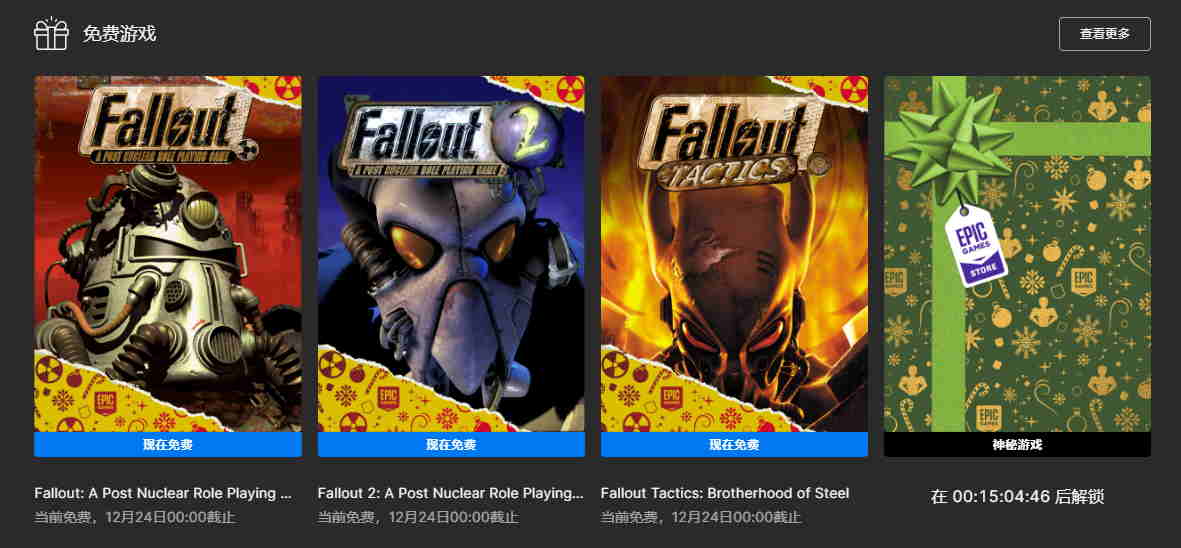Click the 免费游戏 section heading
The height and width of the screenshot is (548, 1181).
coord(119,34)
